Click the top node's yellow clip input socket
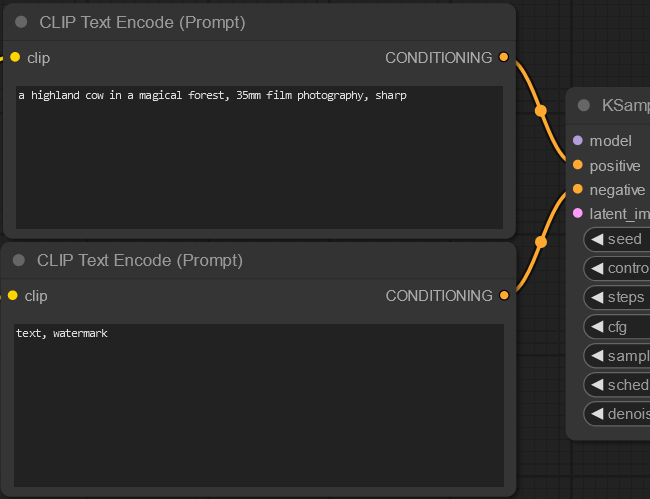 14,57
